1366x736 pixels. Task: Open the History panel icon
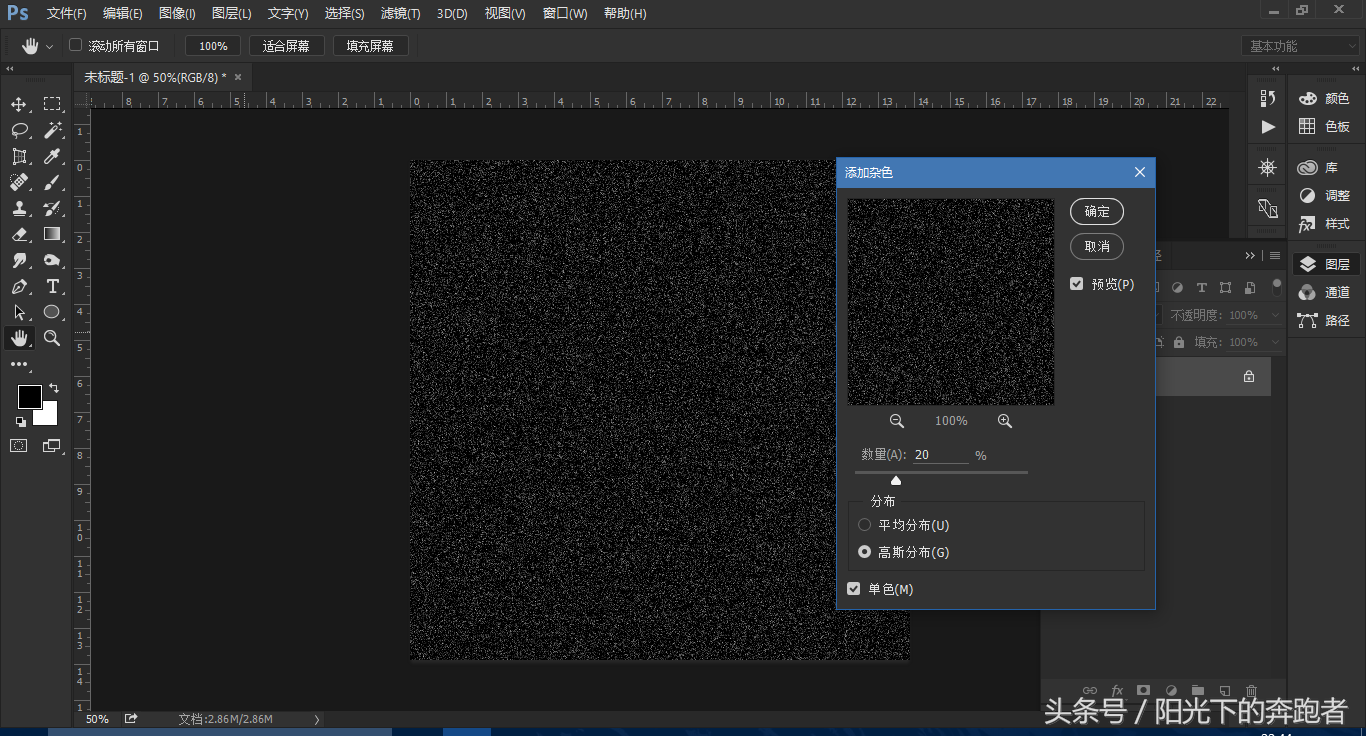pos(1268,98)
